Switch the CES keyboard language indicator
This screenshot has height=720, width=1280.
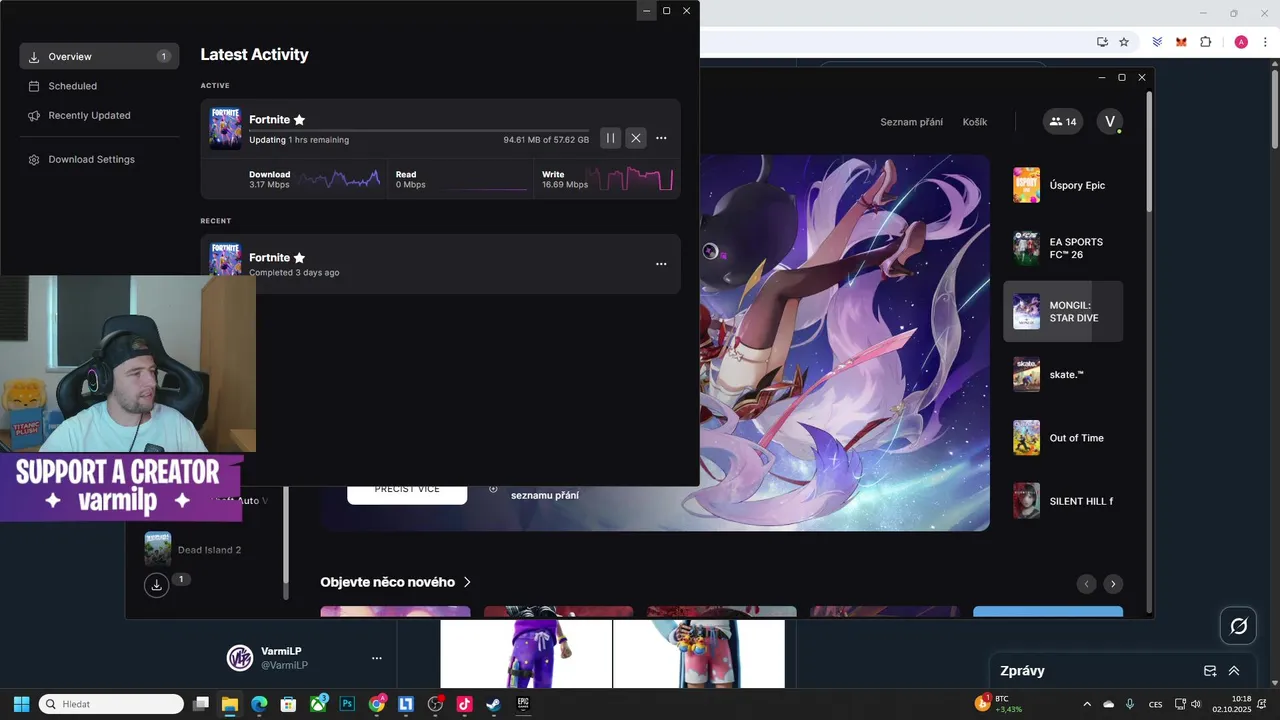tap(1156, 704)
